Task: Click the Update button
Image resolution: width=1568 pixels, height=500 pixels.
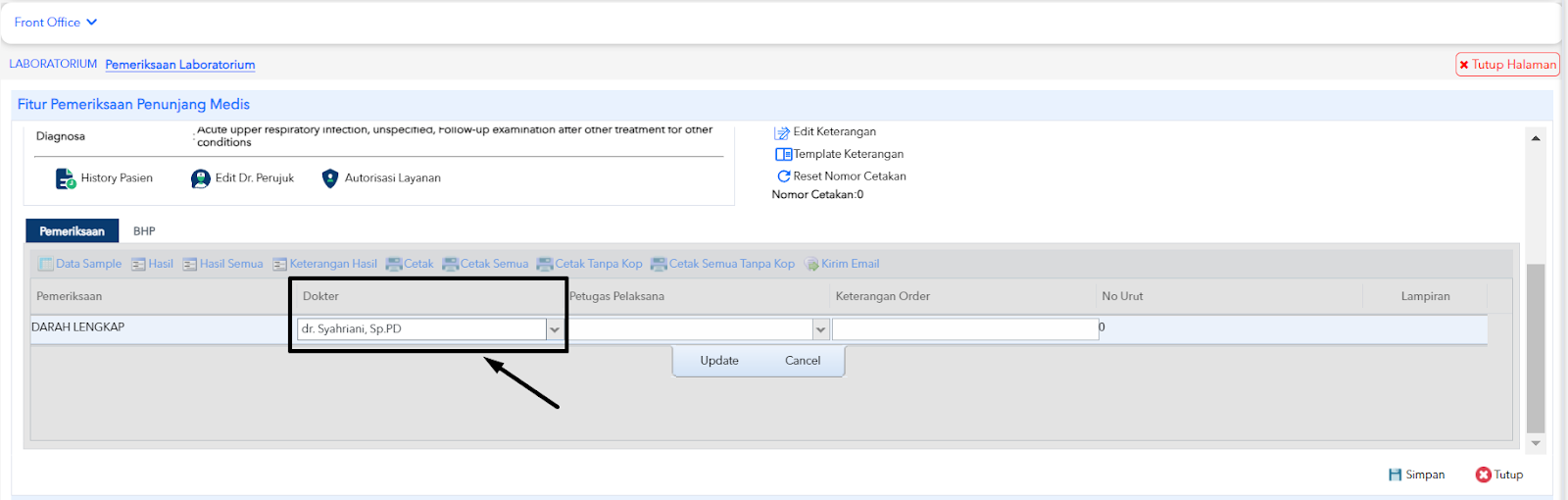Action: click(719, 361)
